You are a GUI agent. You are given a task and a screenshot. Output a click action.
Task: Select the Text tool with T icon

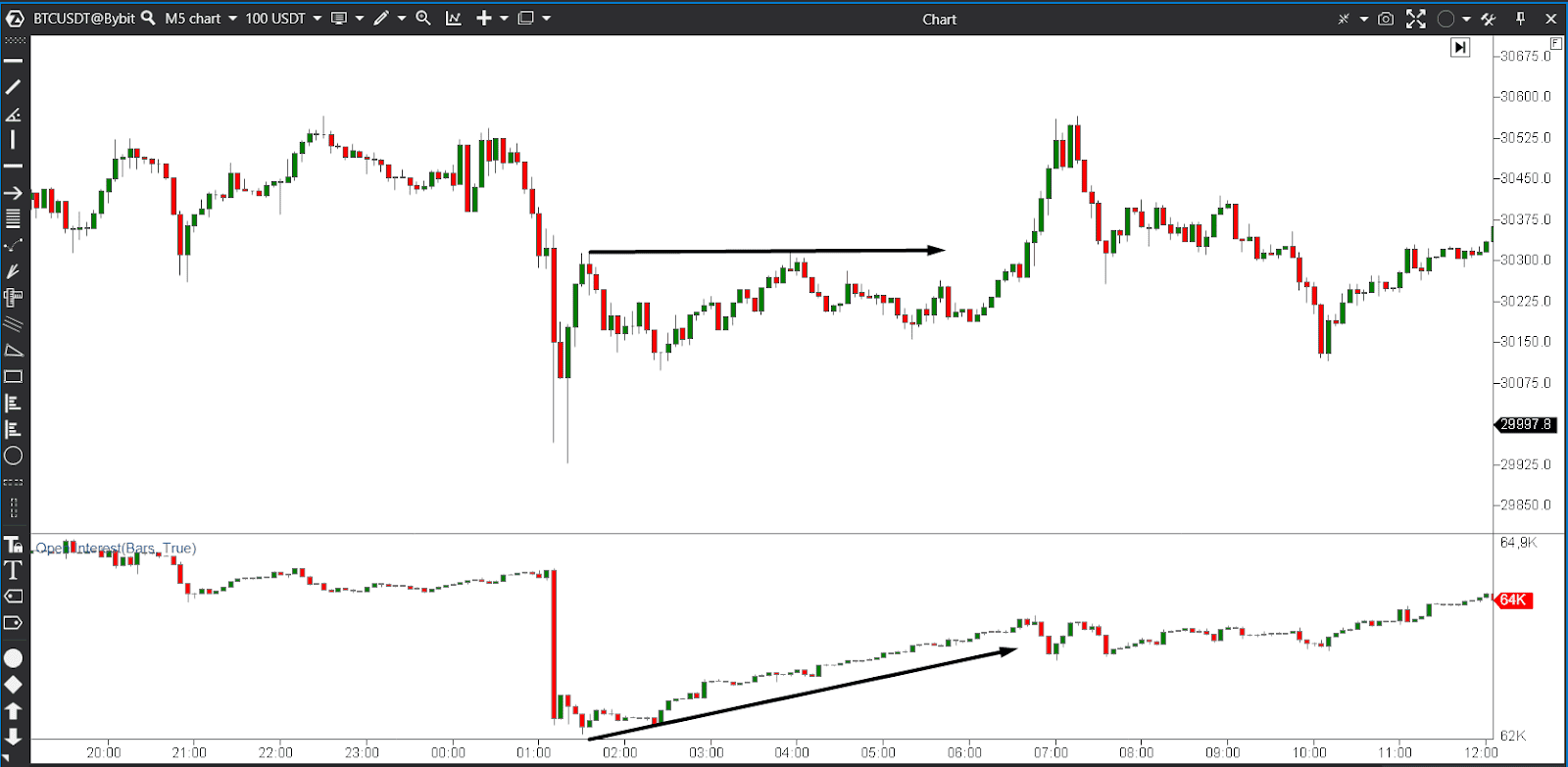pos(13,570)
